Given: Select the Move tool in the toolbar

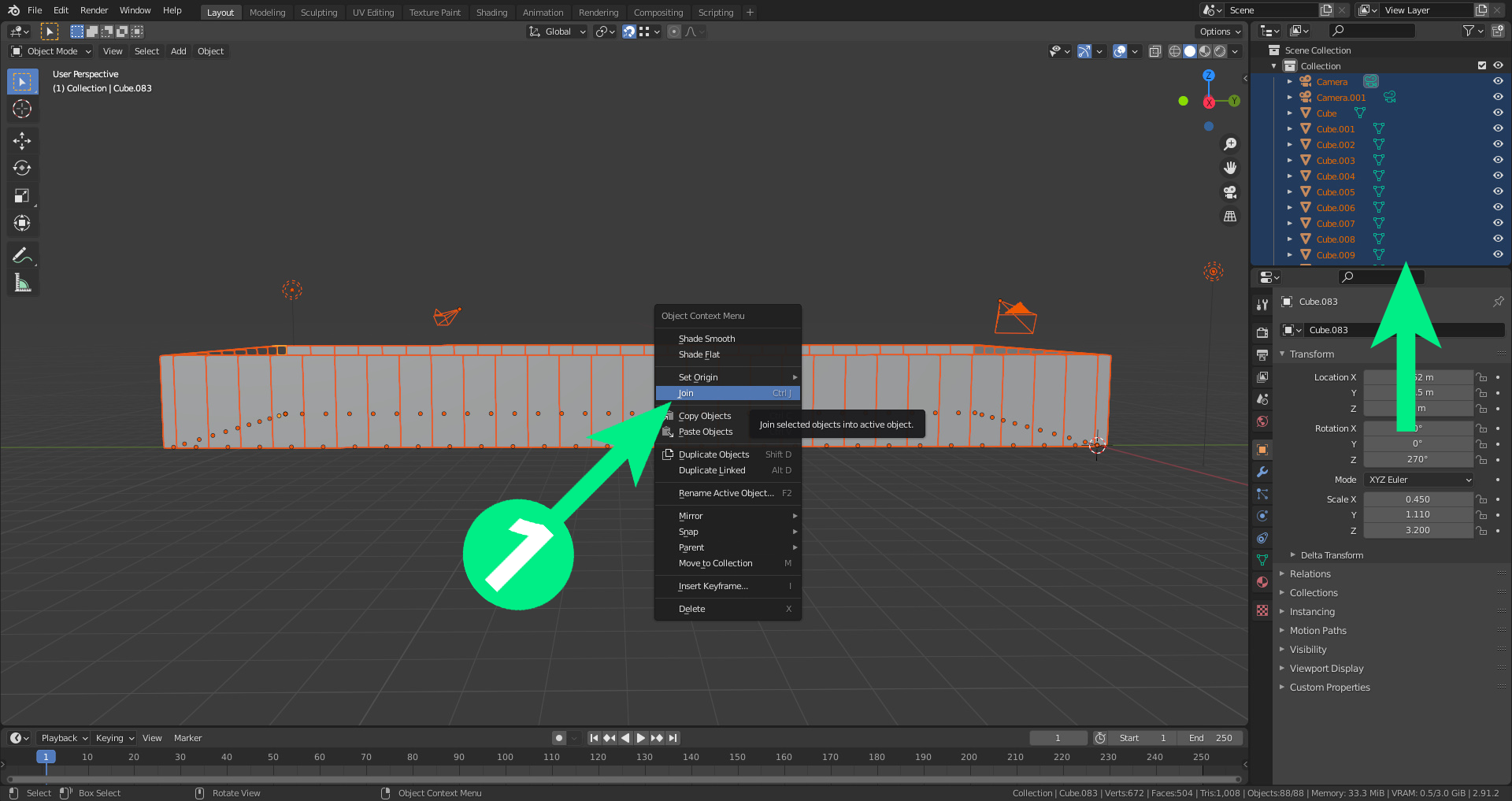Looking at the screenshot, I should [22, 141].
